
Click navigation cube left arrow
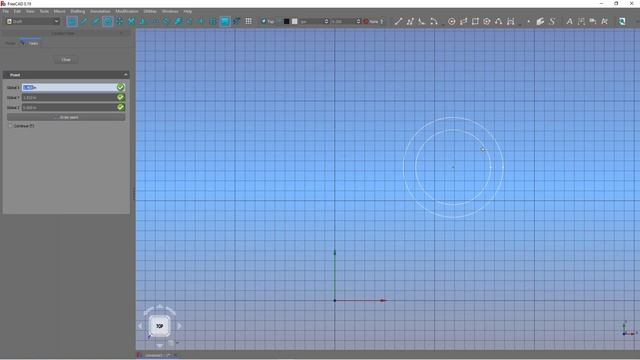[140, 326]
